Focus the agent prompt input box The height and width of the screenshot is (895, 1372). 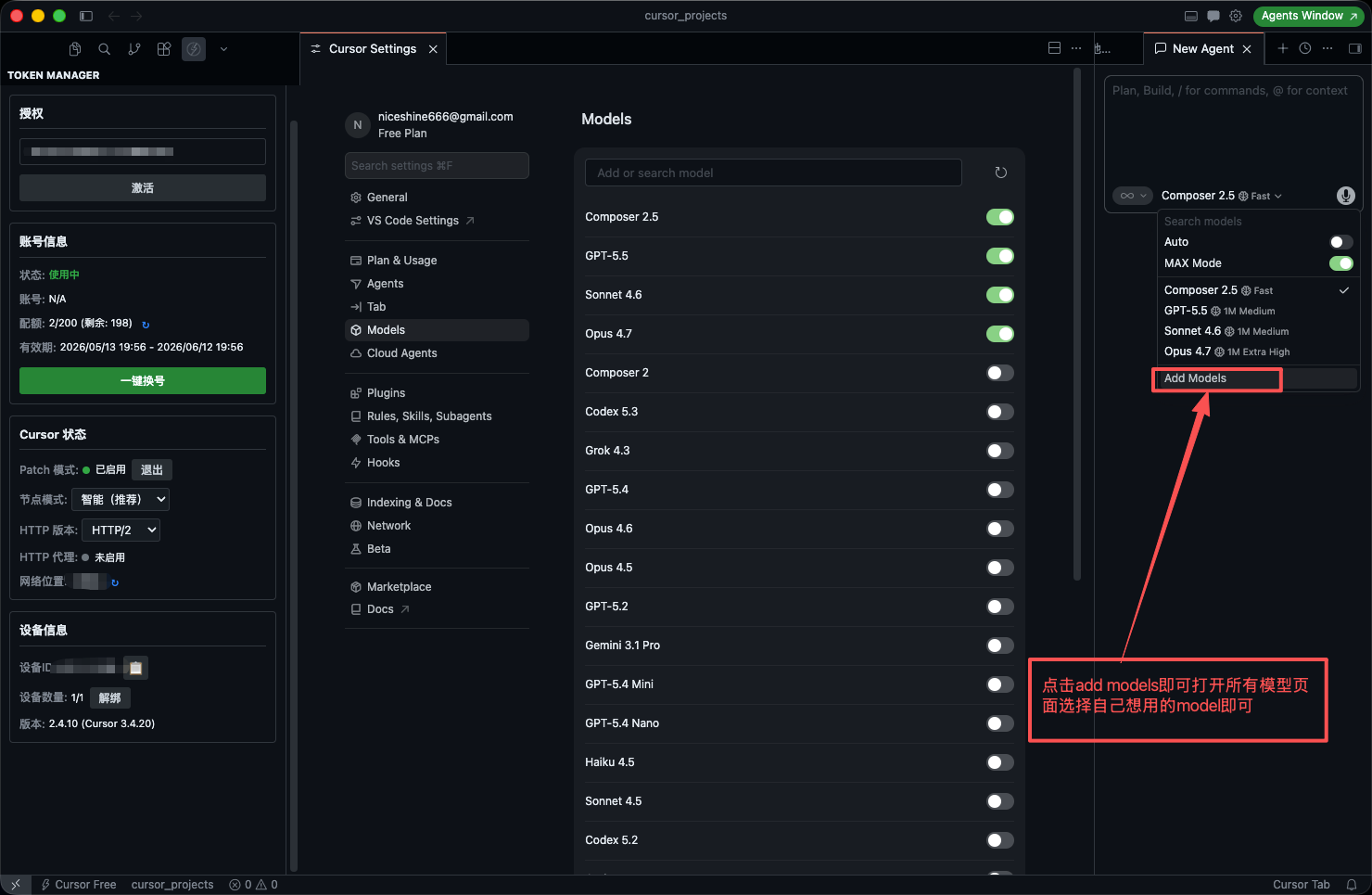(x=1232, y=130)
